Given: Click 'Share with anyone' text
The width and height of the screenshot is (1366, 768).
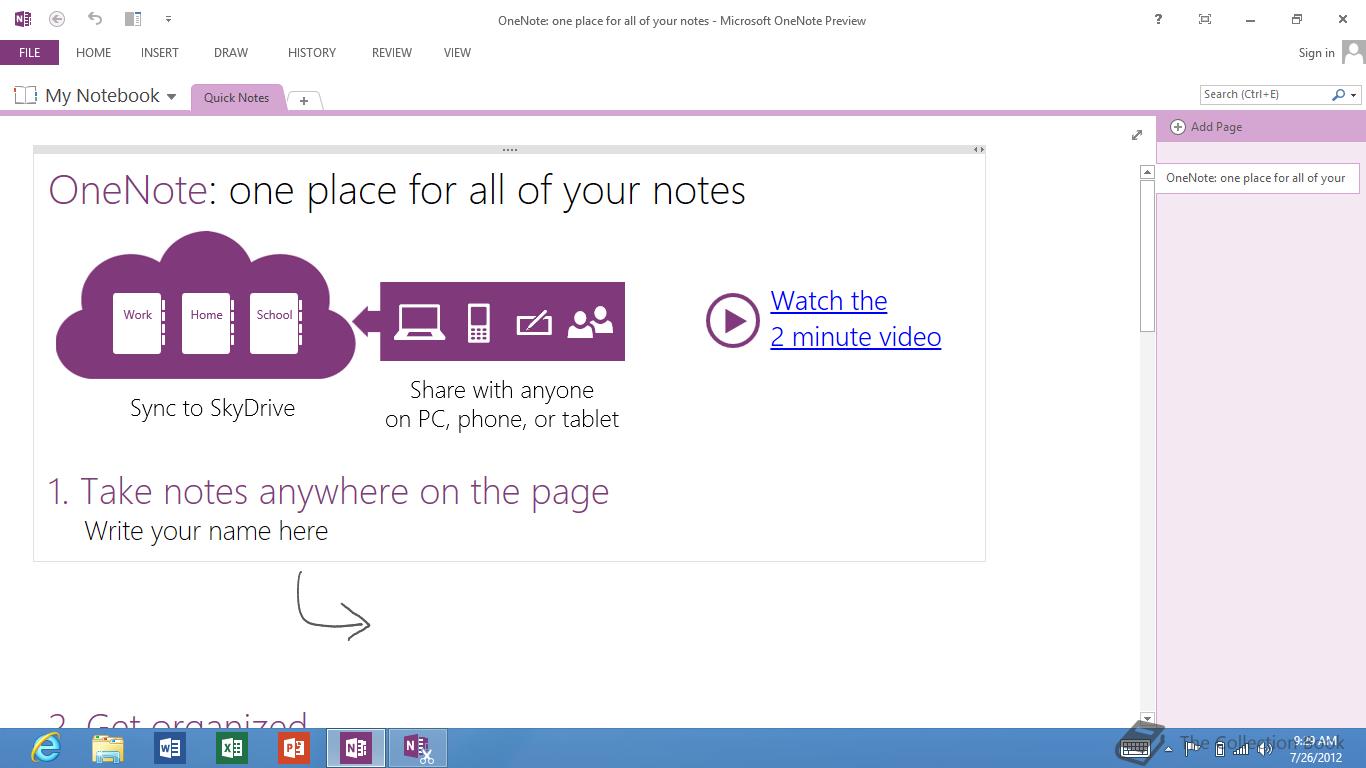Looking at the screenshot, I should [x=502, y=390].
